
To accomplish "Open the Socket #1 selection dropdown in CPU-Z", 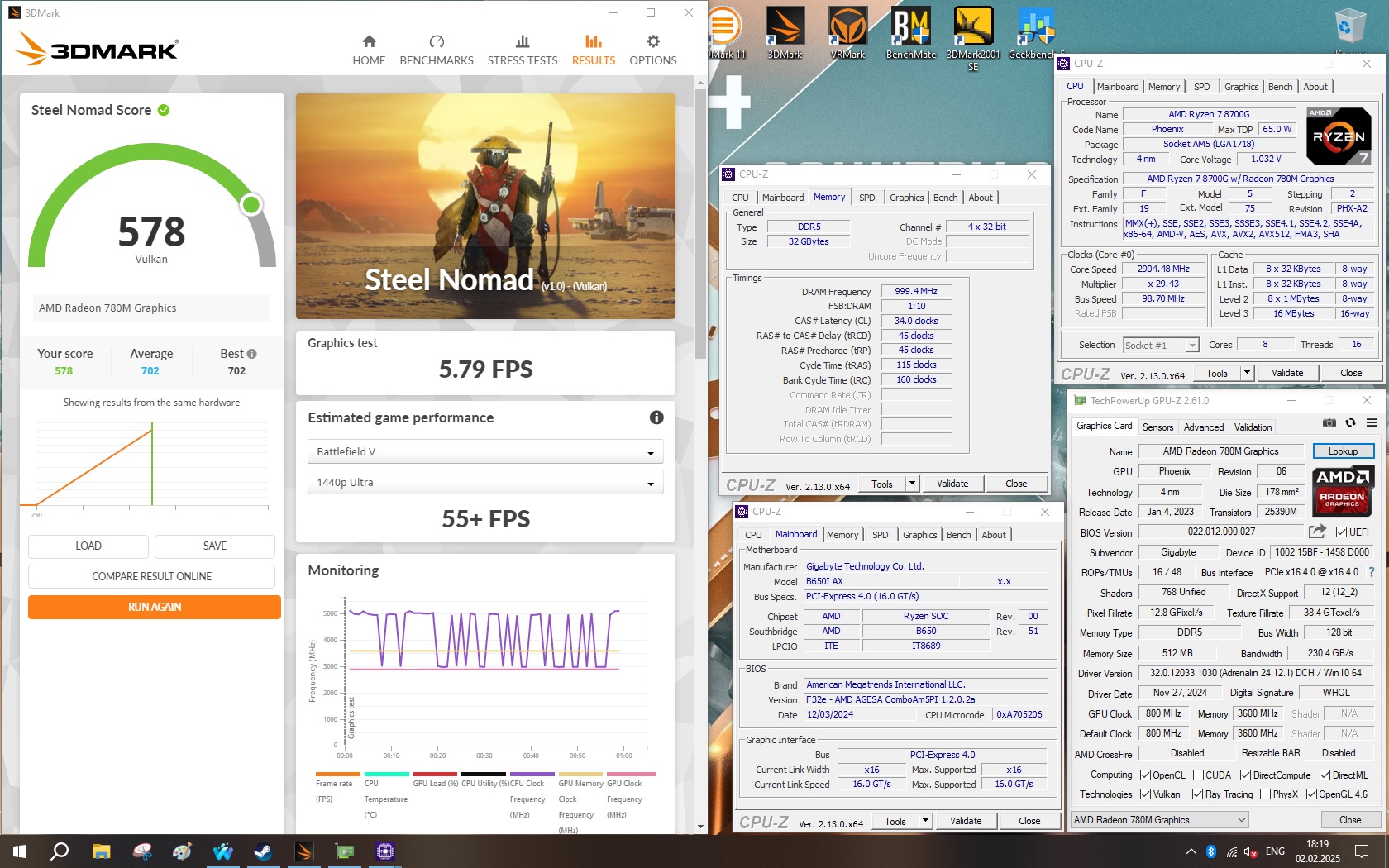I will [1161, 345].
